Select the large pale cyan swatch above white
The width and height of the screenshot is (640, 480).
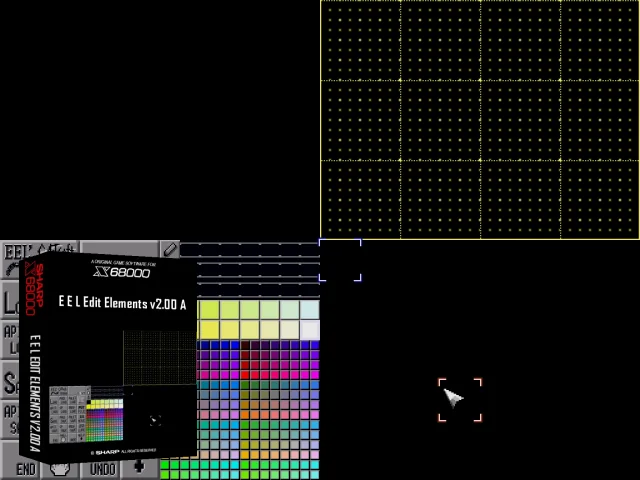[x=310, y=310]
